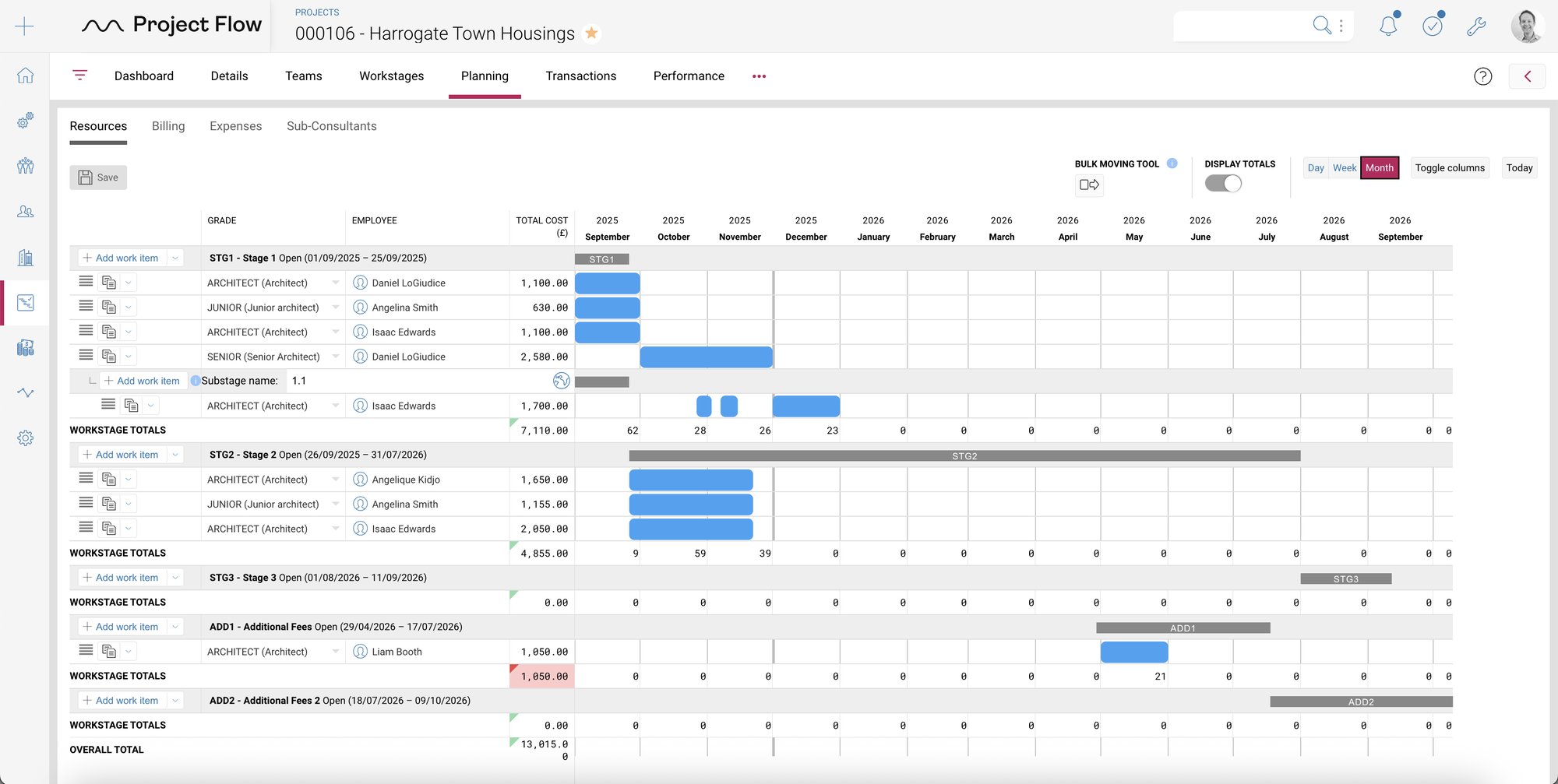Viewport: 1558px width, 784px height.
Task: Click the Save button
Action: point(98,177)
